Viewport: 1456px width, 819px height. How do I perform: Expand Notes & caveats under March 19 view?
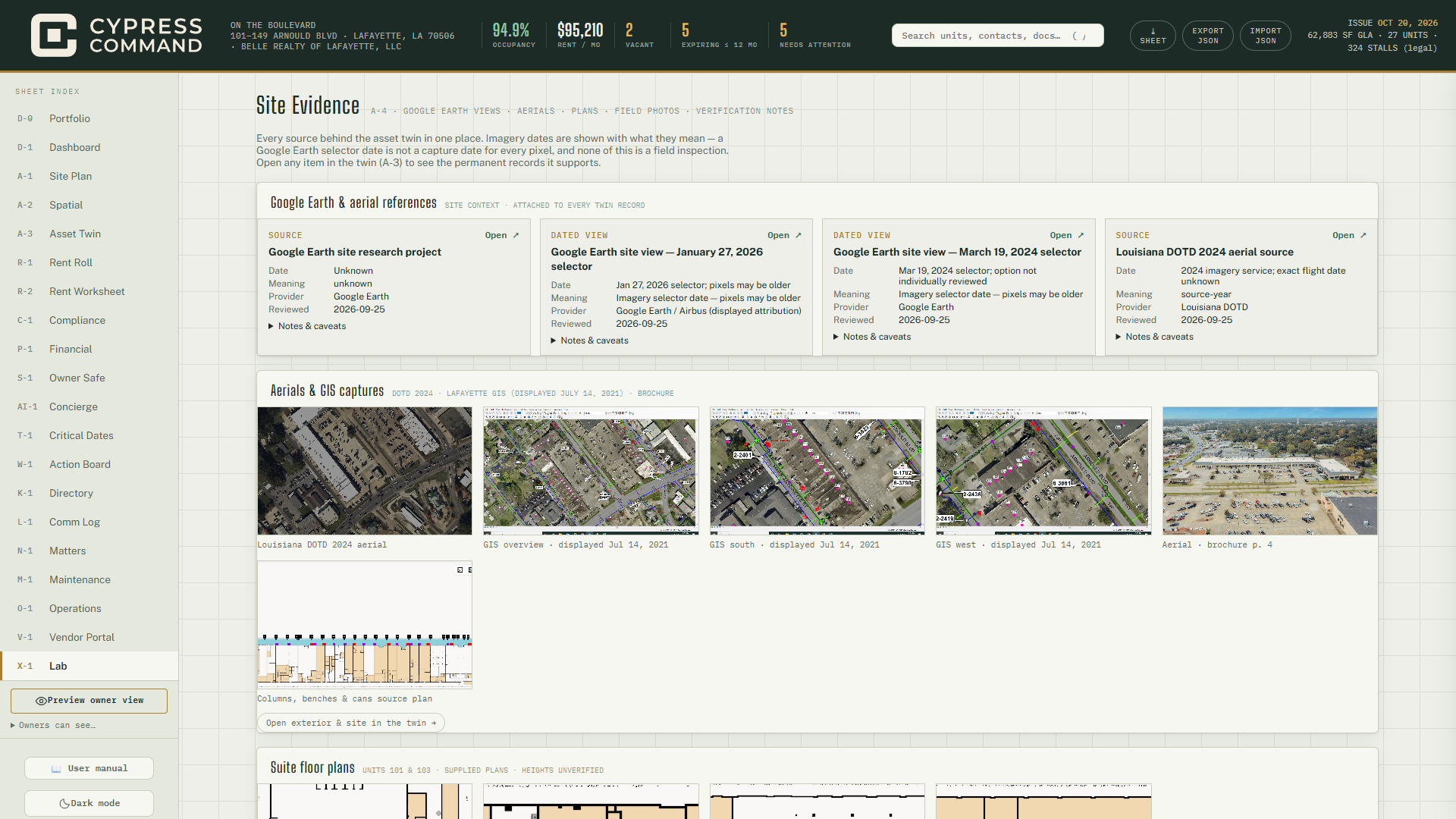(872, 337)
